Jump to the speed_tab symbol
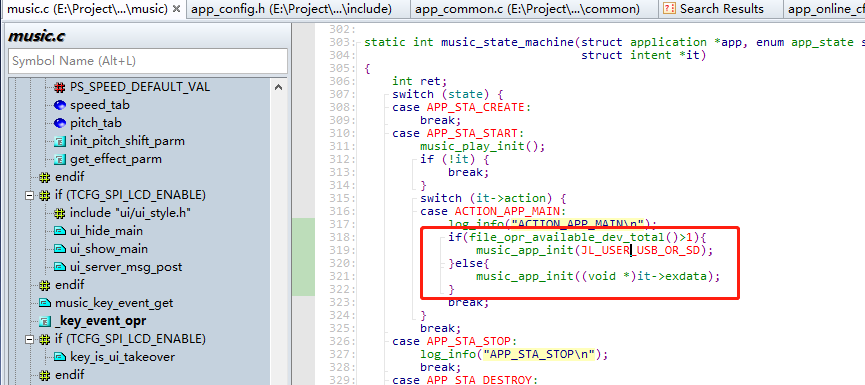 coord(100,105)
